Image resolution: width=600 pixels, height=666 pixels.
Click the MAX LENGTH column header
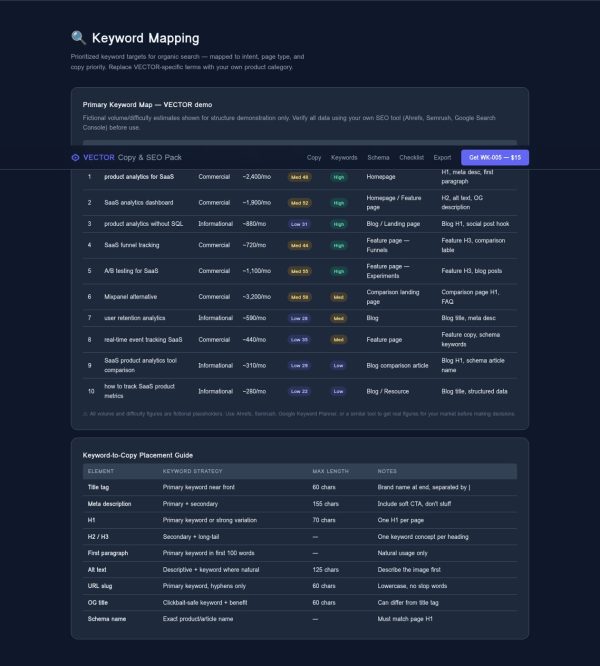pos(330,471)
